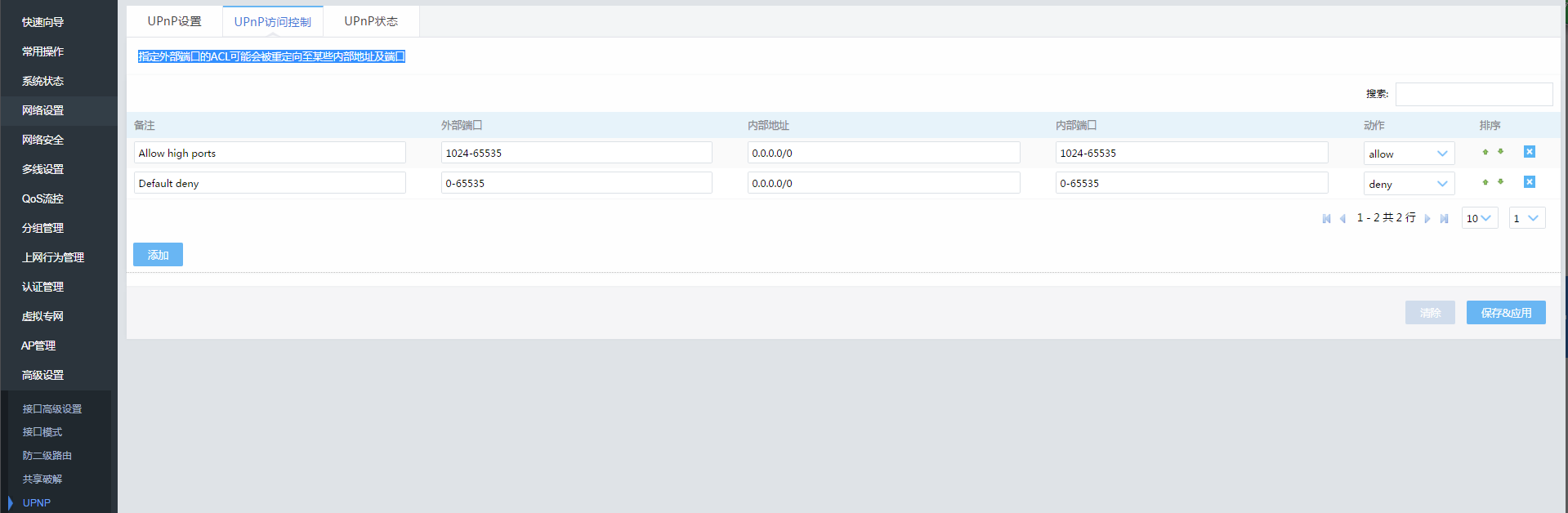Move the 'Default deny' rule up

(1485, 182)
